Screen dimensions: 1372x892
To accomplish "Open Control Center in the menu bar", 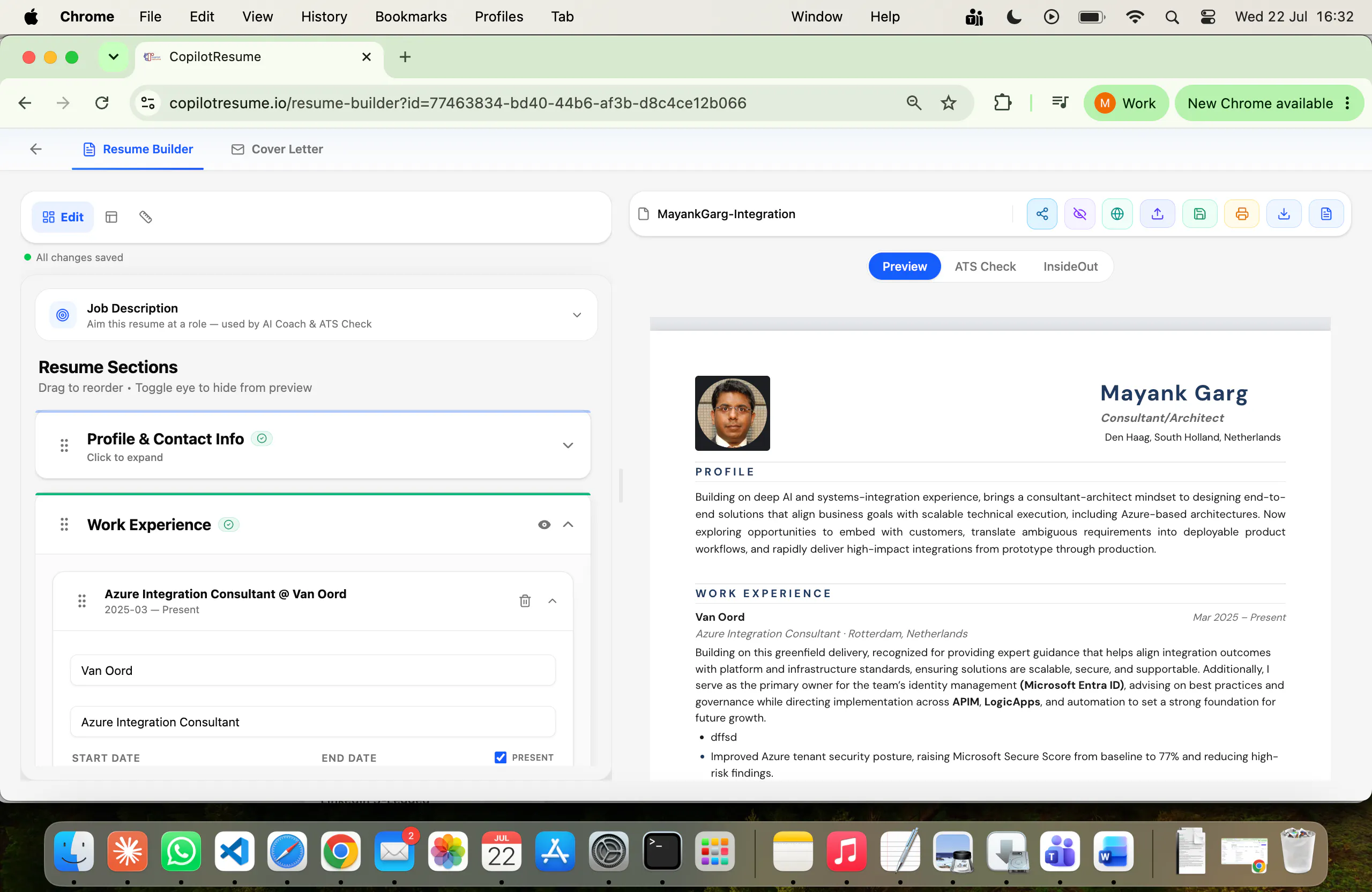I will pos(1207,17).
